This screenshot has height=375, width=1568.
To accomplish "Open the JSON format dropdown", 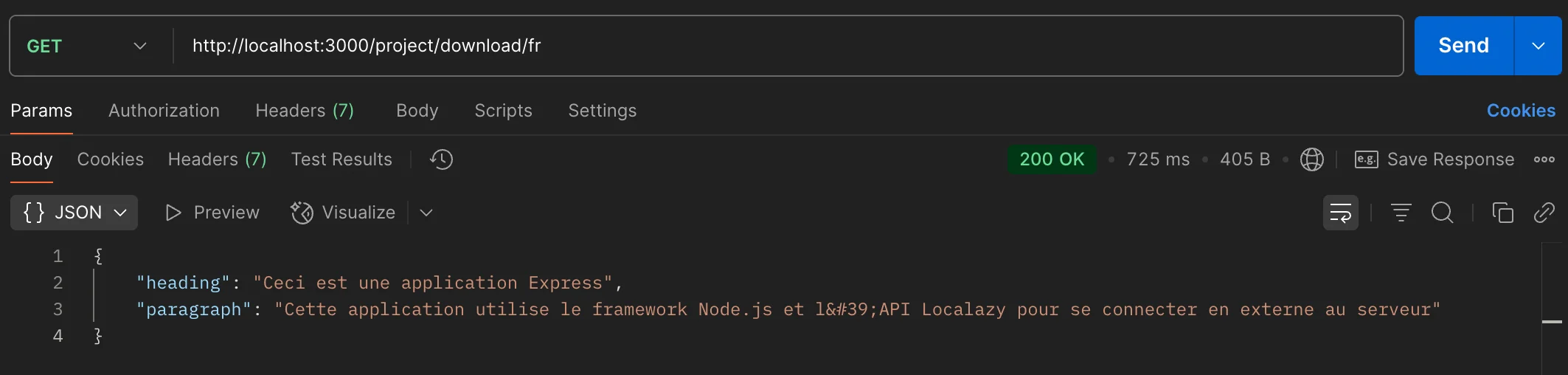I will tap(74, 213).
